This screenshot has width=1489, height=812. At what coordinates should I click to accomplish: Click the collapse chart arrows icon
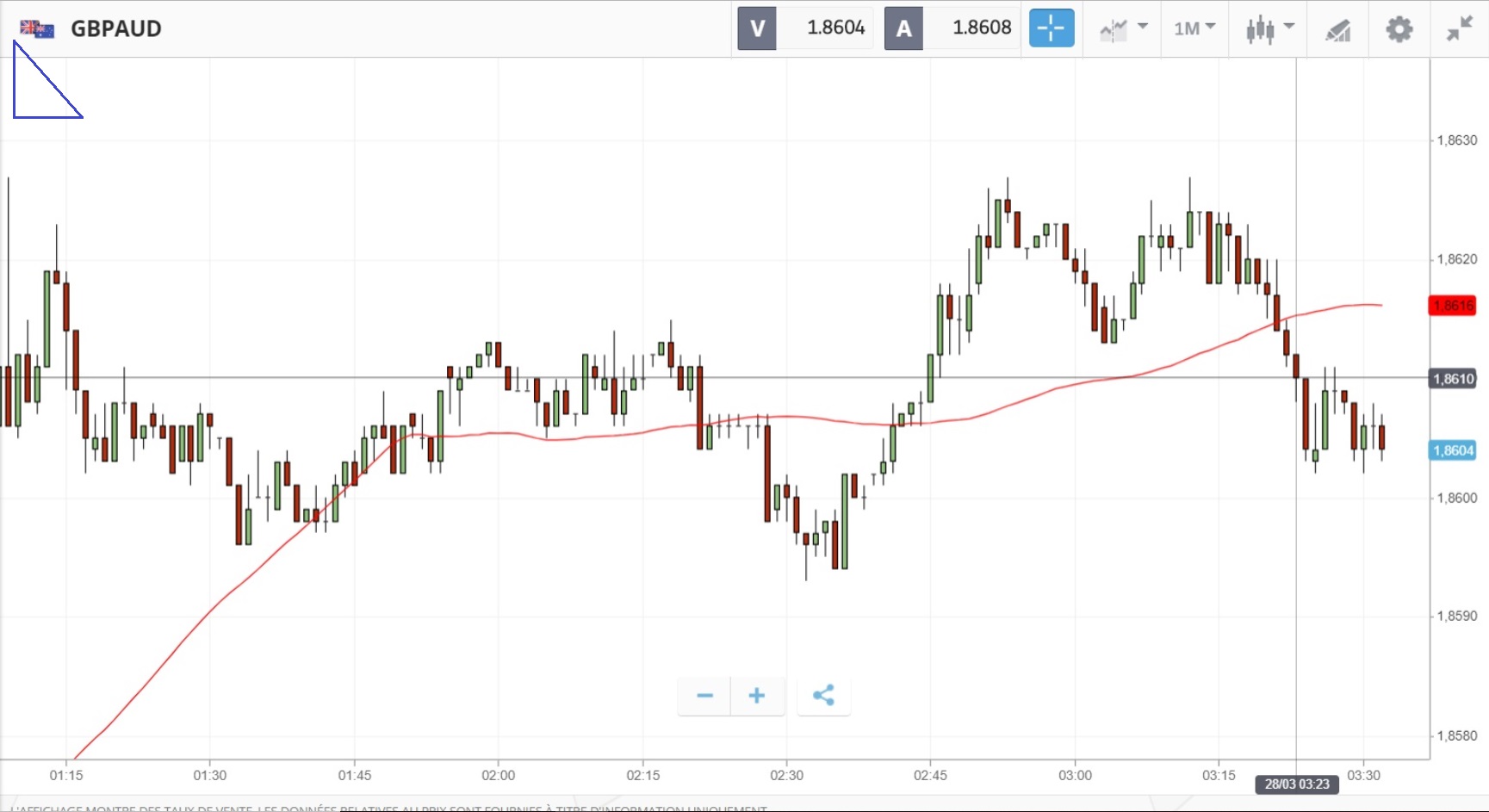(x=1459, y=29)
